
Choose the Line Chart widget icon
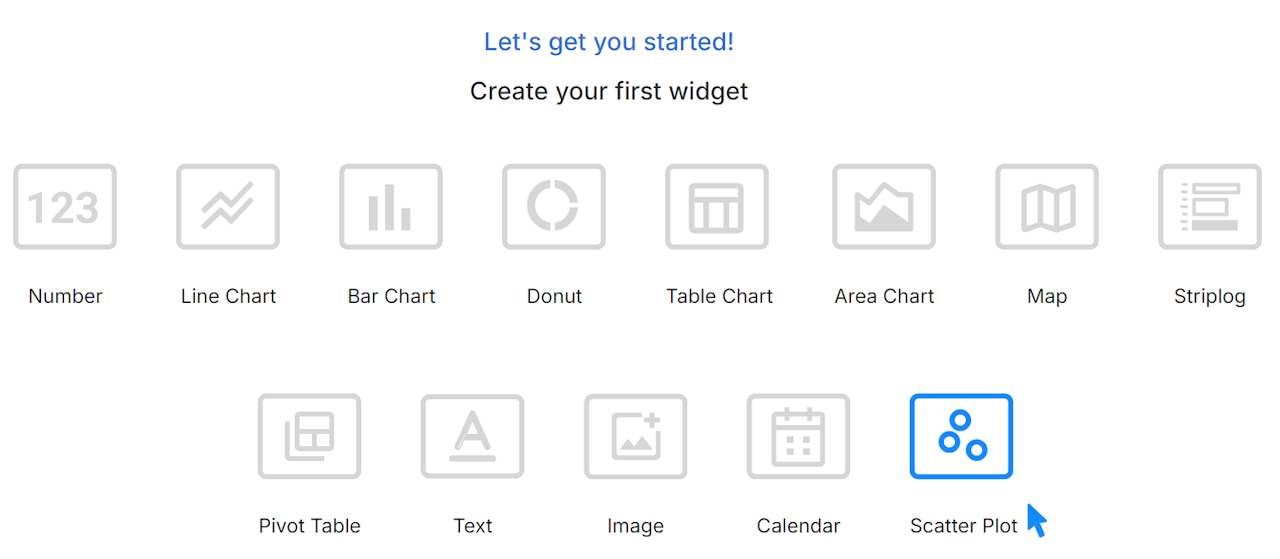[228, 207]
